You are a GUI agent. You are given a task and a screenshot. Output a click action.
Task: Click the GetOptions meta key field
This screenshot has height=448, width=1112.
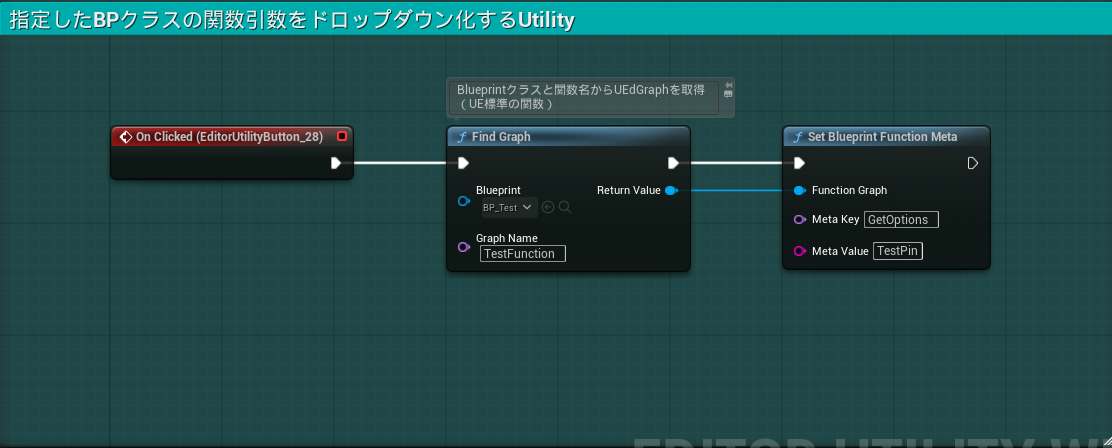tap(901, 219)
